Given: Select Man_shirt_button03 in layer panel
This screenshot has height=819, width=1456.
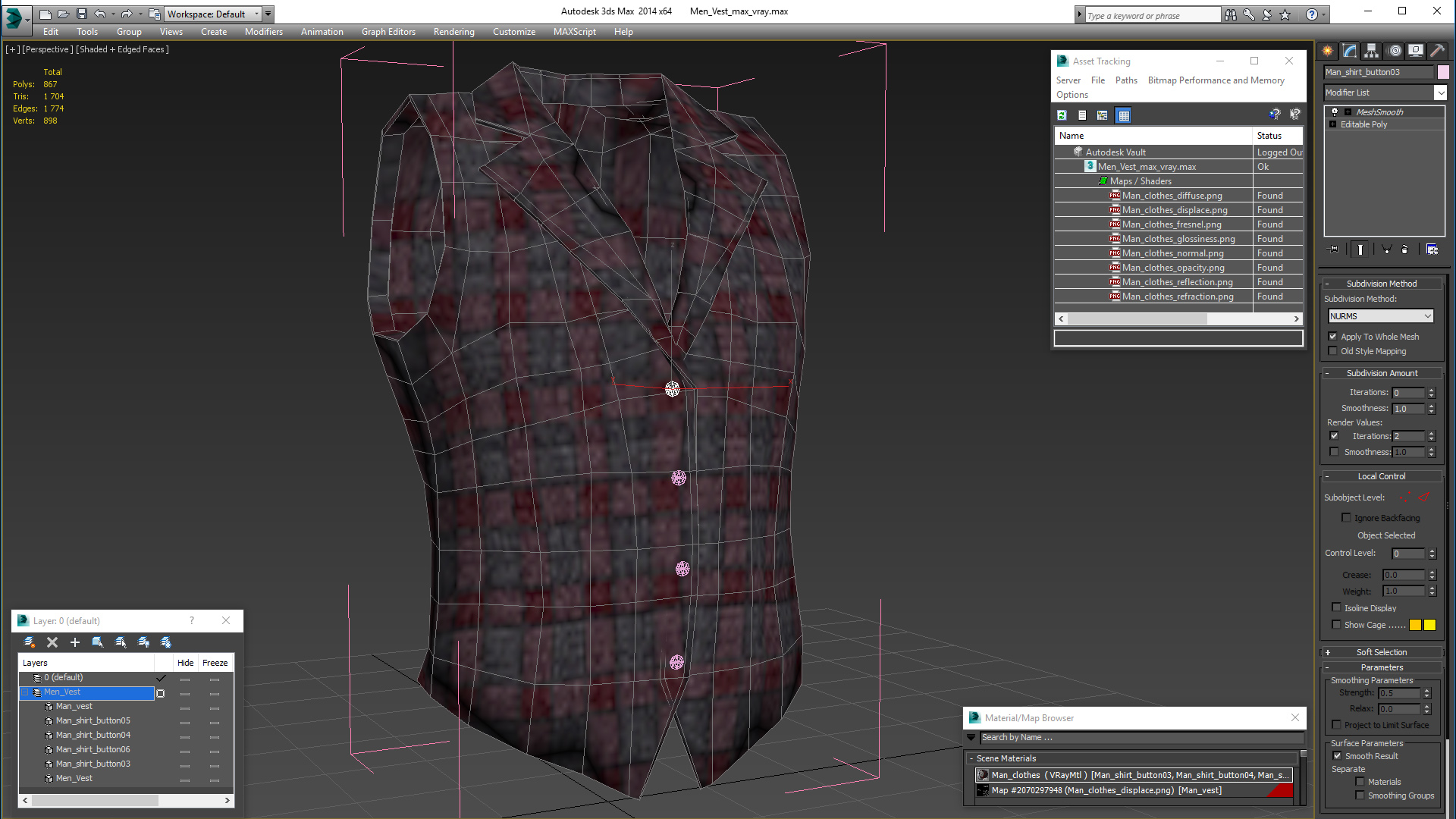Looking at the screenshot, I should point(93,764).
